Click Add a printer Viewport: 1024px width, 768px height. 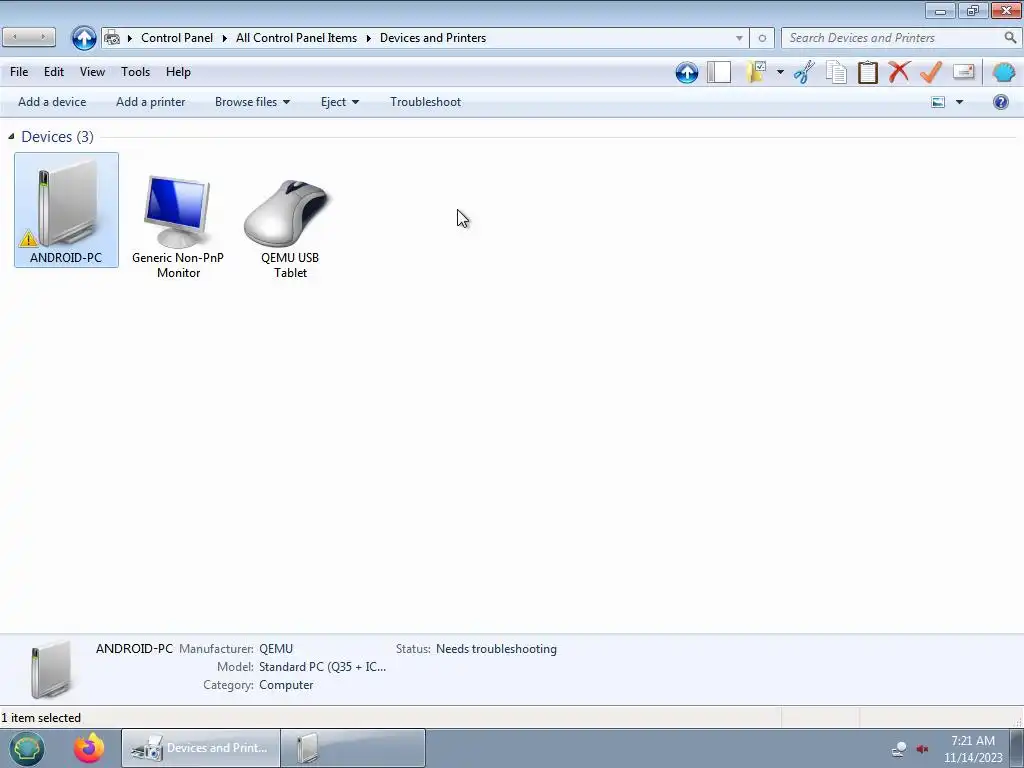(150, 102)
